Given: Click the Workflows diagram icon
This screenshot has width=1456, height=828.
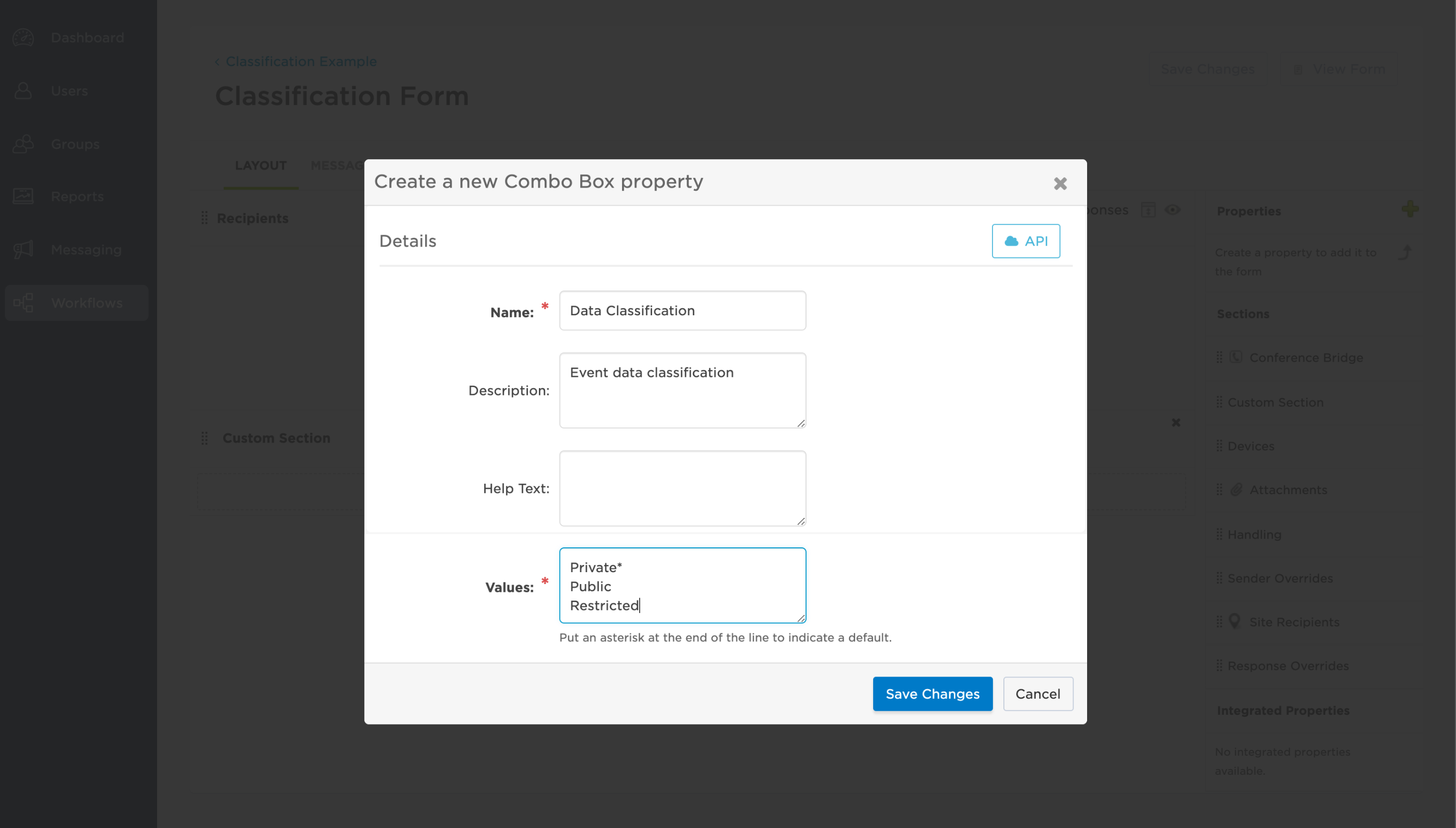Looking at the screenshot, I should 23,302.
